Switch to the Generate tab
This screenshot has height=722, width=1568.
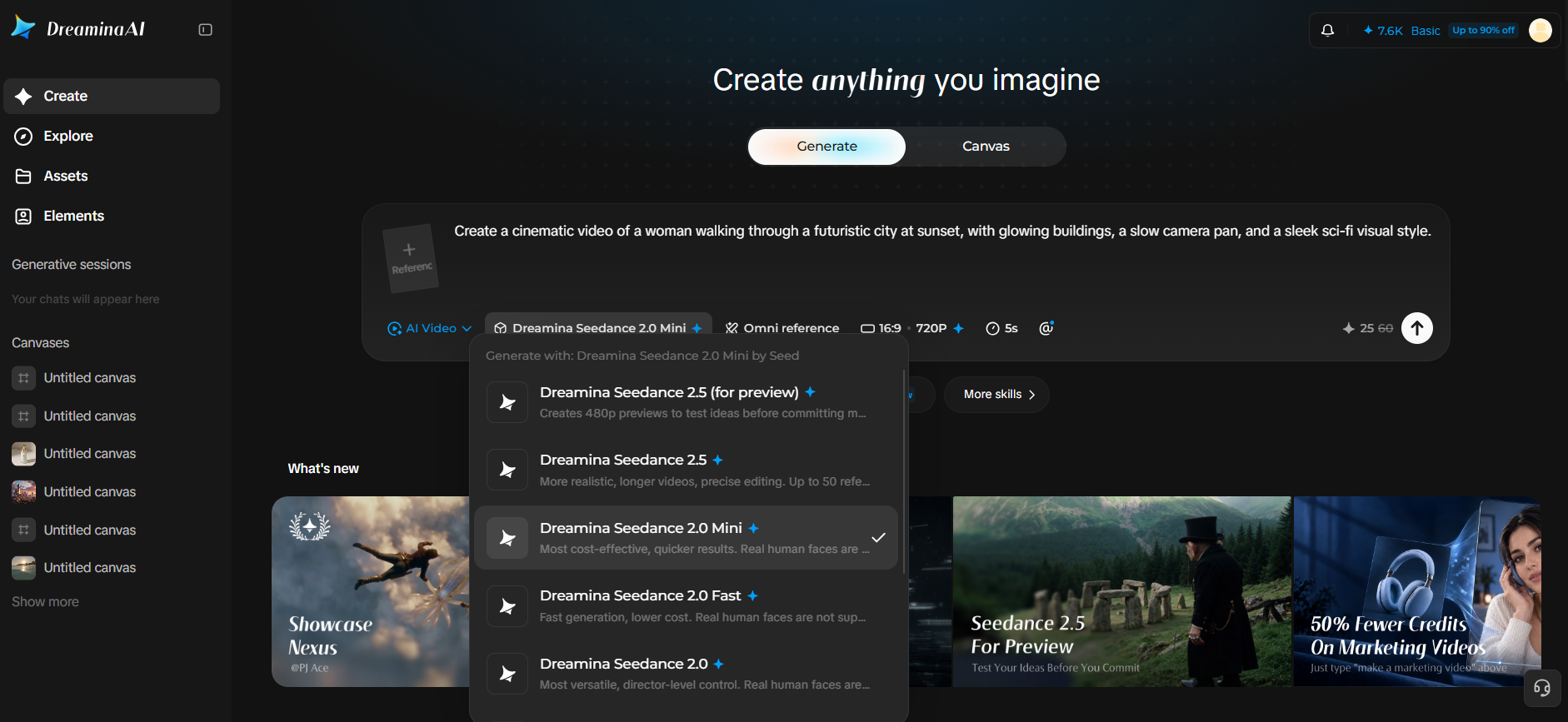(826, 147)
